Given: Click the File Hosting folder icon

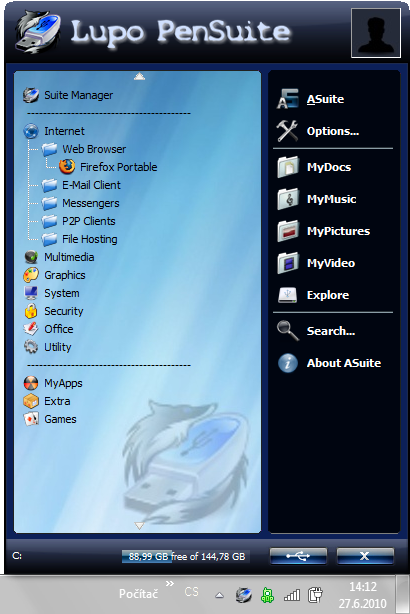Looking at the screenshot, I should click(x=49, y=239).
